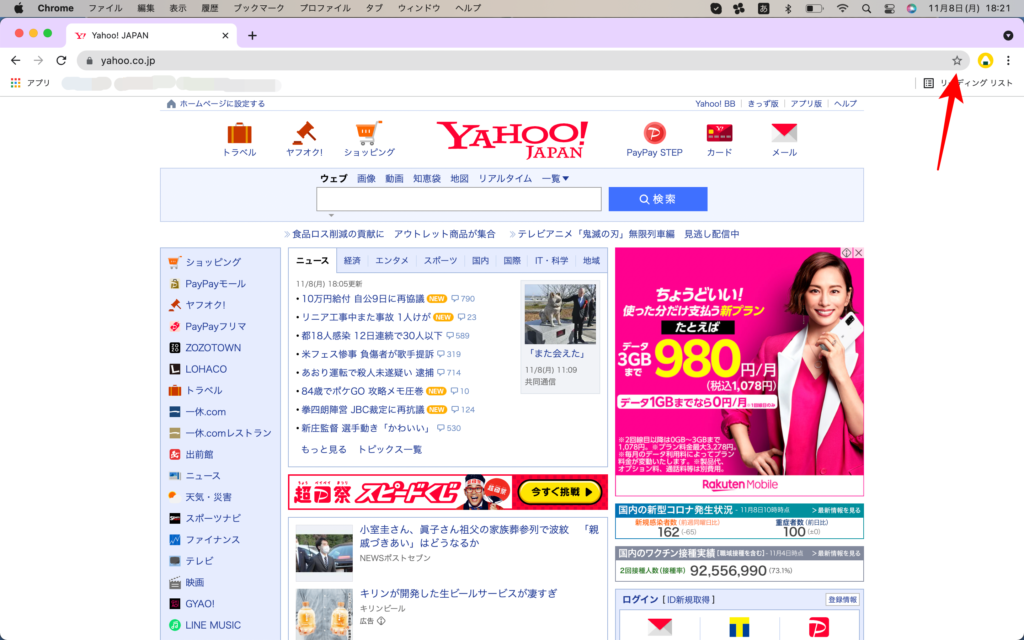Viewport: 1024px width, 640px height.
Task: Click the ID新規取得 link
Action: pyautogui.click(x=690, y=600)
